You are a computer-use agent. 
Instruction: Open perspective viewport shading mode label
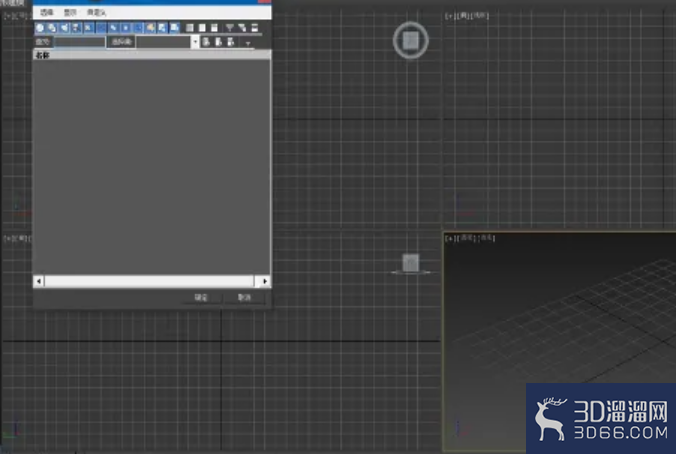486,238
